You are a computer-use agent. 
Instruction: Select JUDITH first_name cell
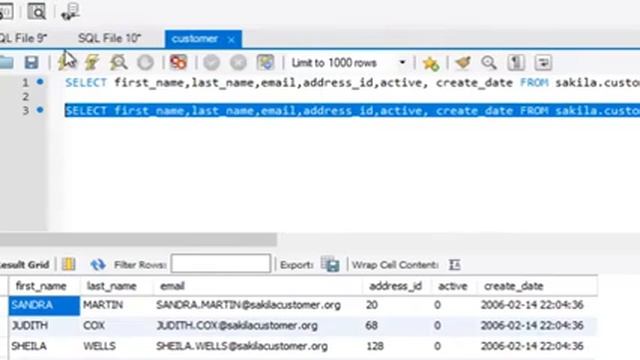coord(44,326)
